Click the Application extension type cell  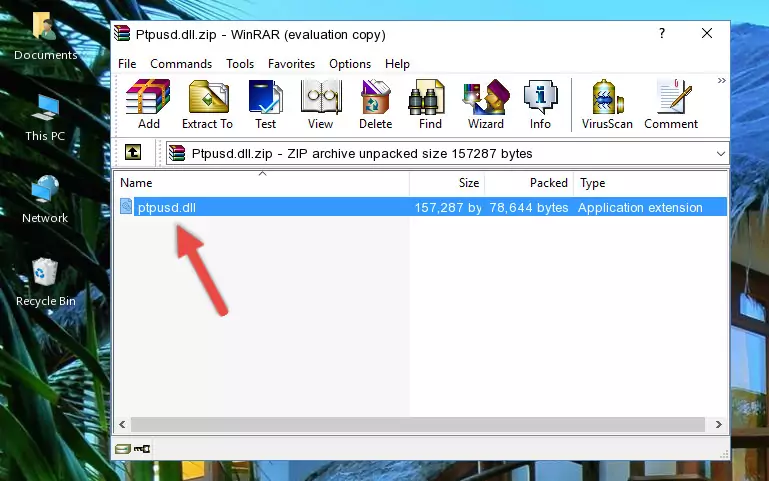(640, 207)
